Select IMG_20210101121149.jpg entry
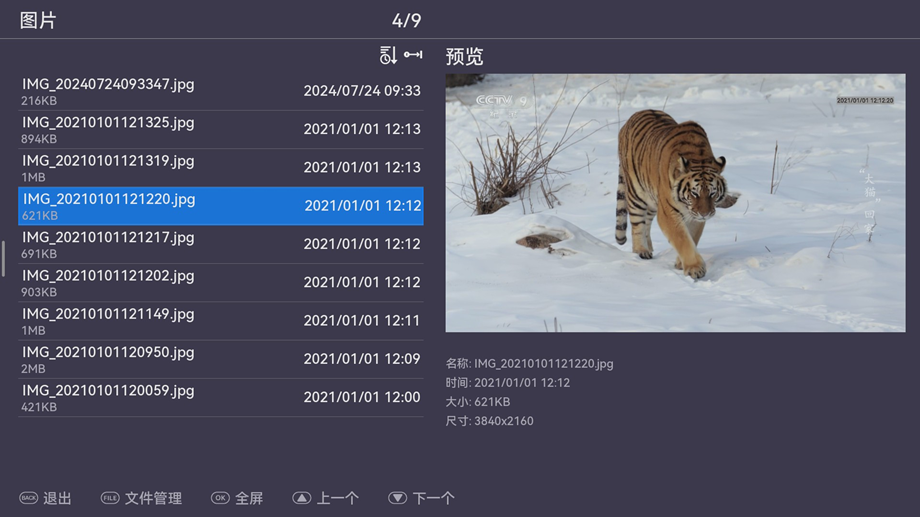This screenshot has width=920, height=517. (x=220, y=321)
